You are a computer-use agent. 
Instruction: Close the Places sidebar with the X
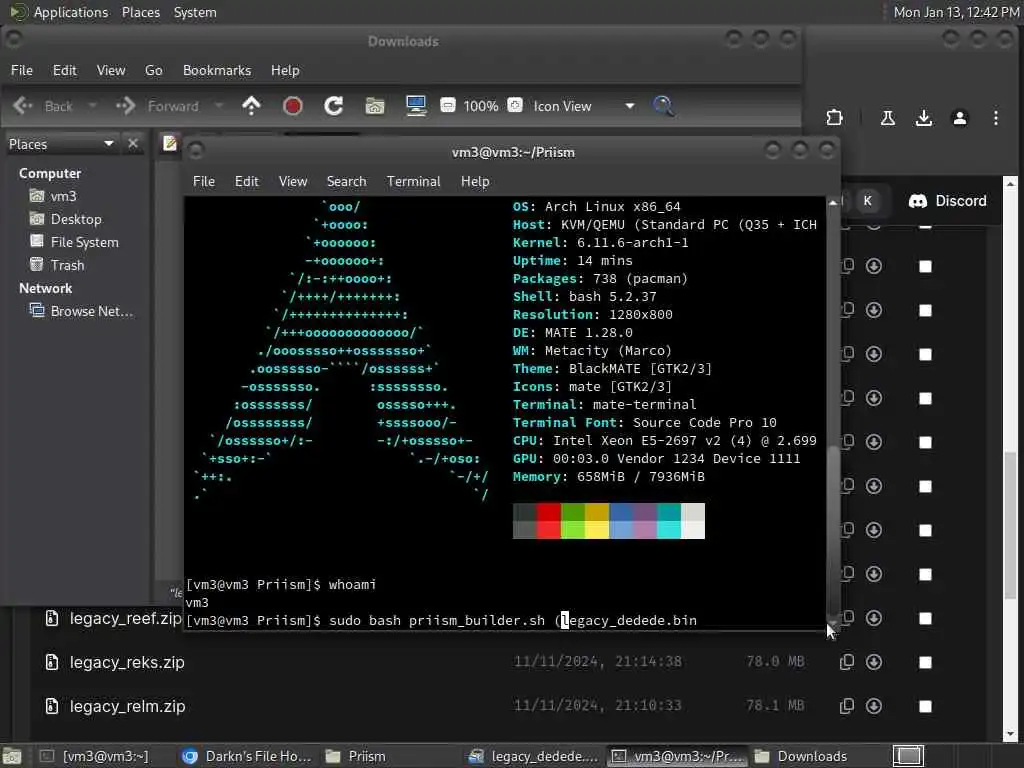click(133, 144)
